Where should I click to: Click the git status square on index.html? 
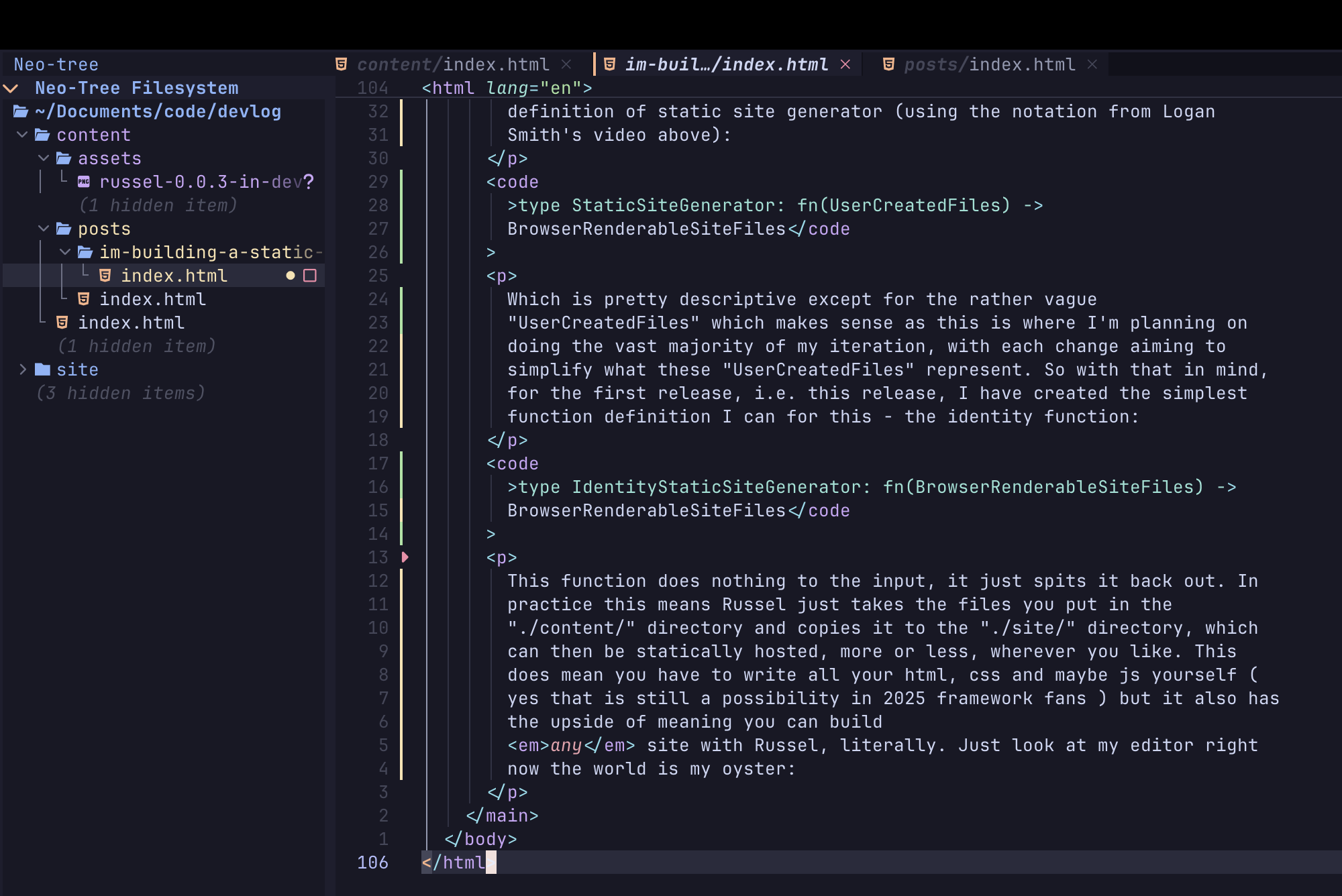tap(310, 276)
